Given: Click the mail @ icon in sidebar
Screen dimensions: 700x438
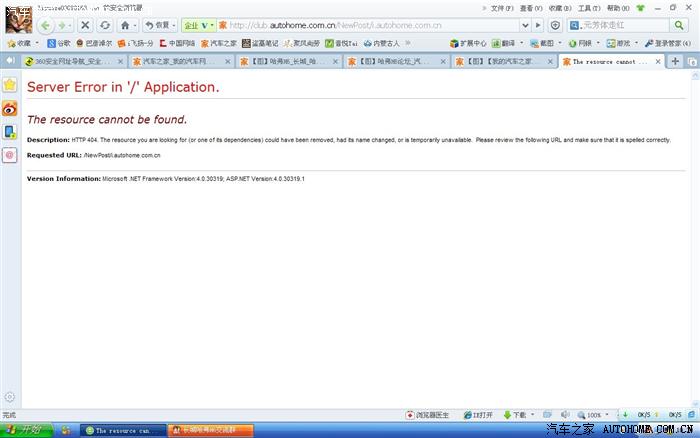Looking at the screenshot, I should (x=10, y=155).
